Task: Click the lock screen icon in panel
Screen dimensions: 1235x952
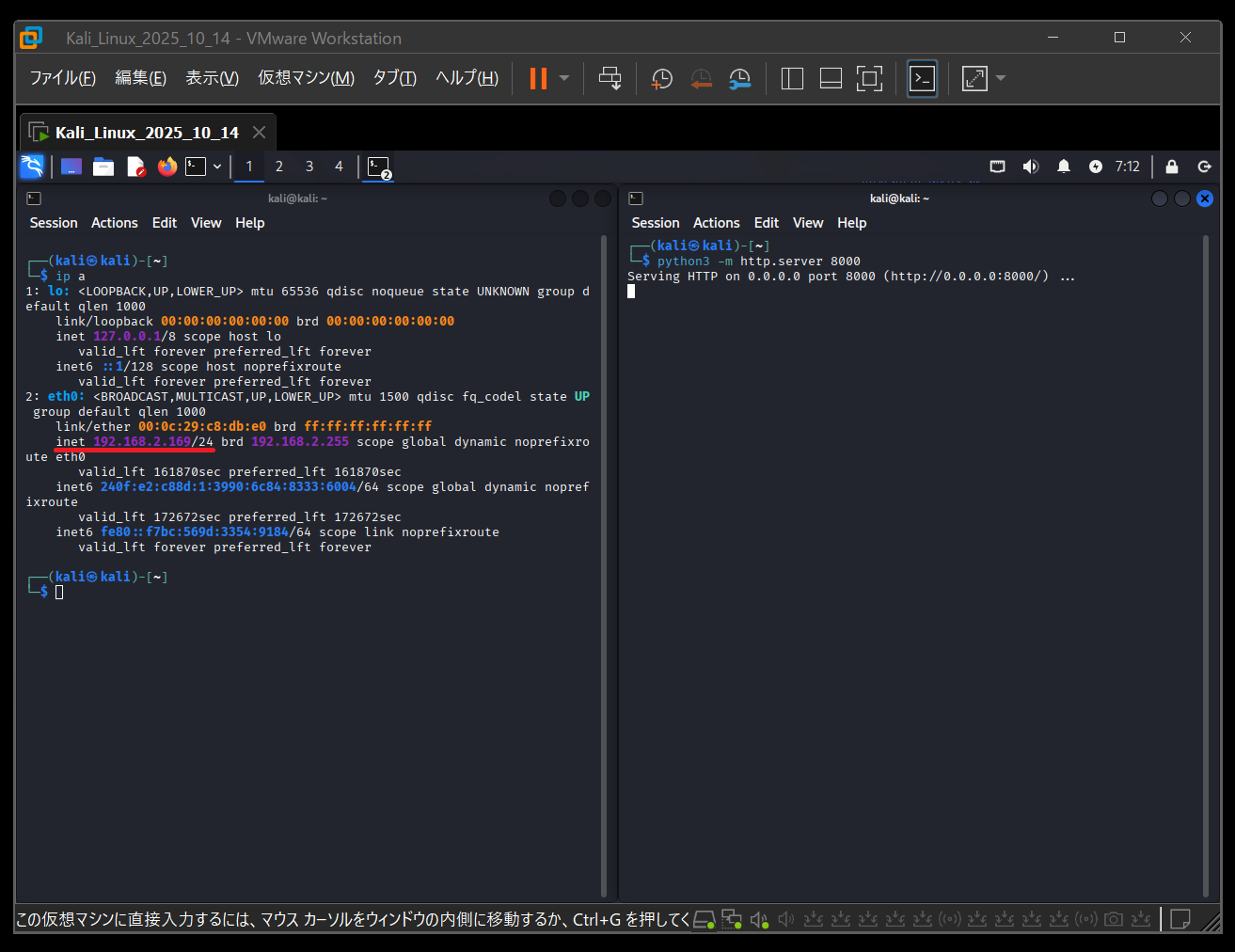Action: (x=1171, y=167)
